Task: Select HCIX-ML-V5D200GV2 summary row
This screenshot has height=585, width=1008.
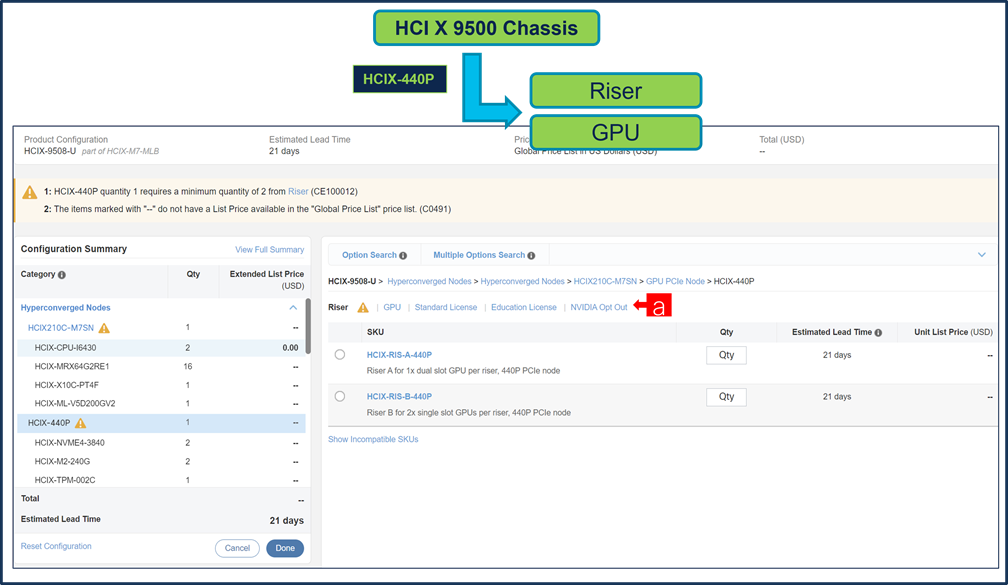Action: (x=161, y=404)
